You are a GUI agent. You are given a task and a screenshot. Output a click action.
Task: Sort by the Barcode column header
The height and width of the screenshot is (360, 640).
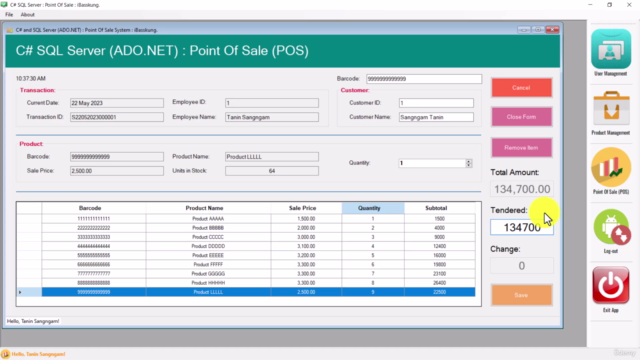[x=93, y=208]
